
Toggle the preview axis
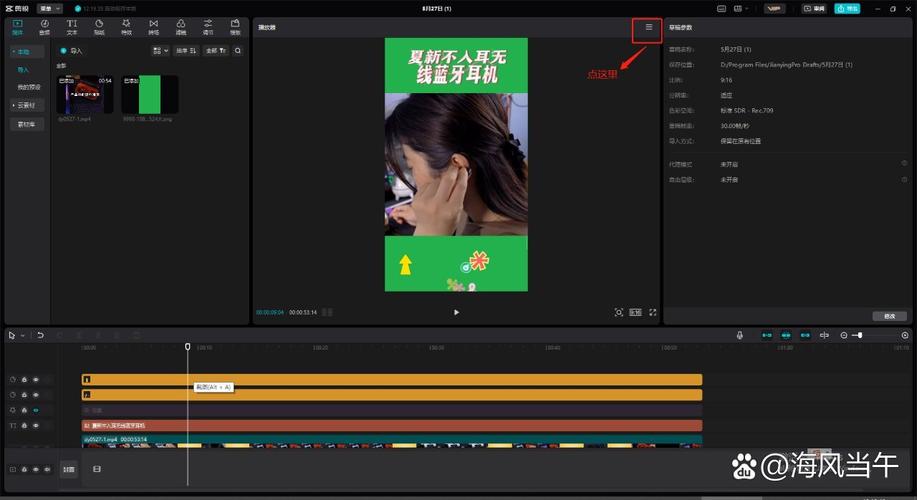tap(825, 335)
